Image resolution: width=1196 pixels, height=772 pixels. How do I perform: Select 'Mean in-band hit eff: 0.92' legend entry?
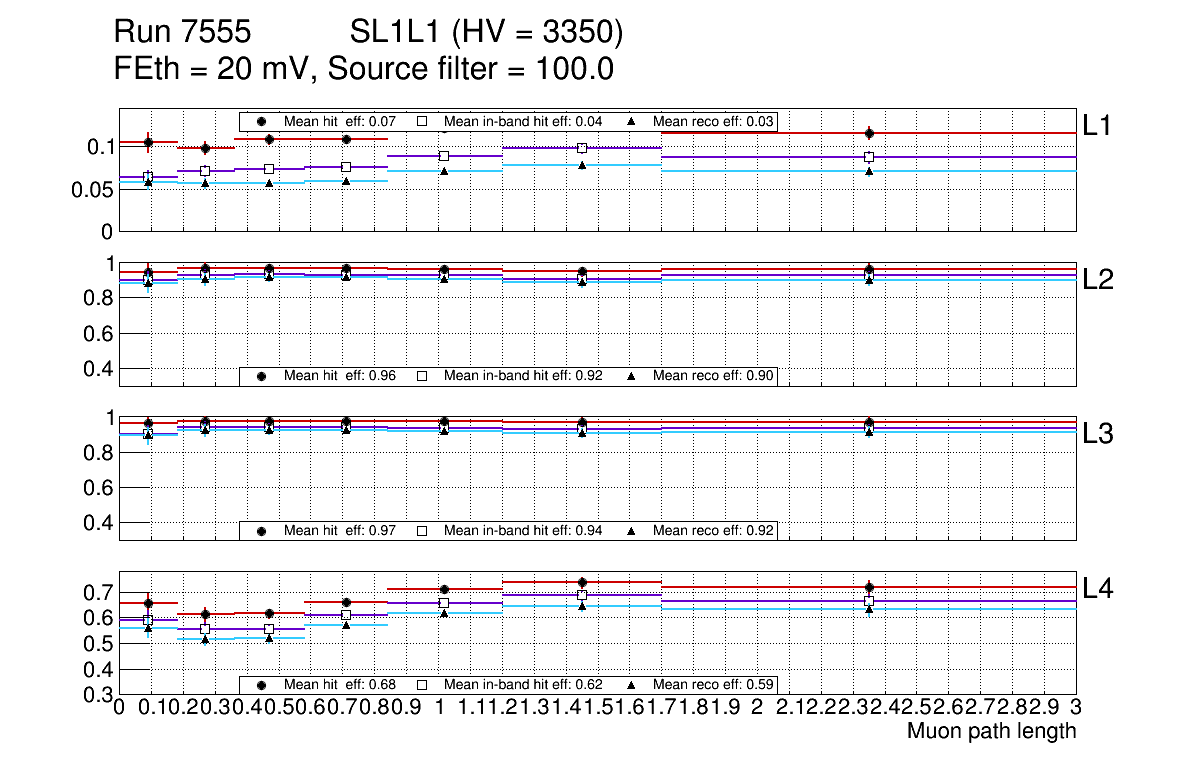click(x=522, y=376)
